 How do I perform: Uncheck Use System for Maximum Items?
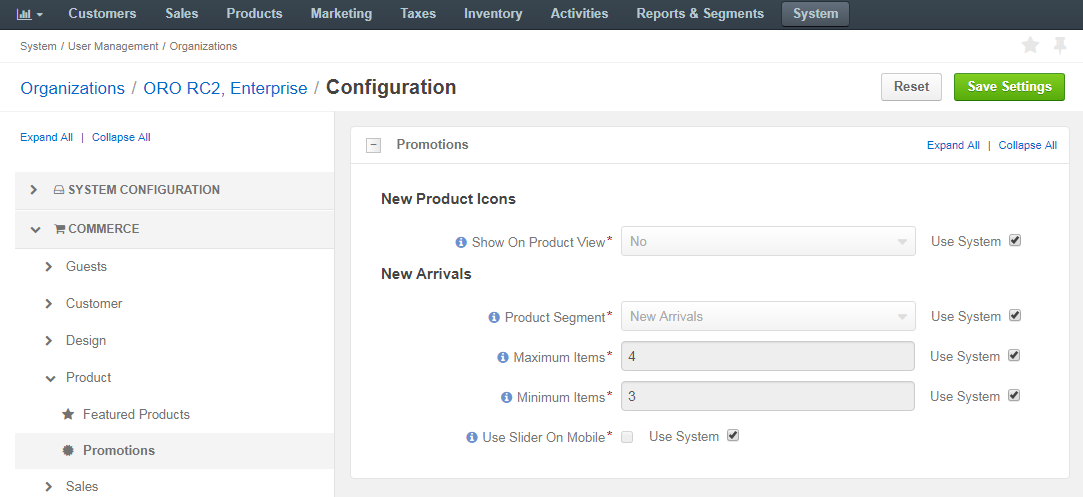click(1014, 355)
